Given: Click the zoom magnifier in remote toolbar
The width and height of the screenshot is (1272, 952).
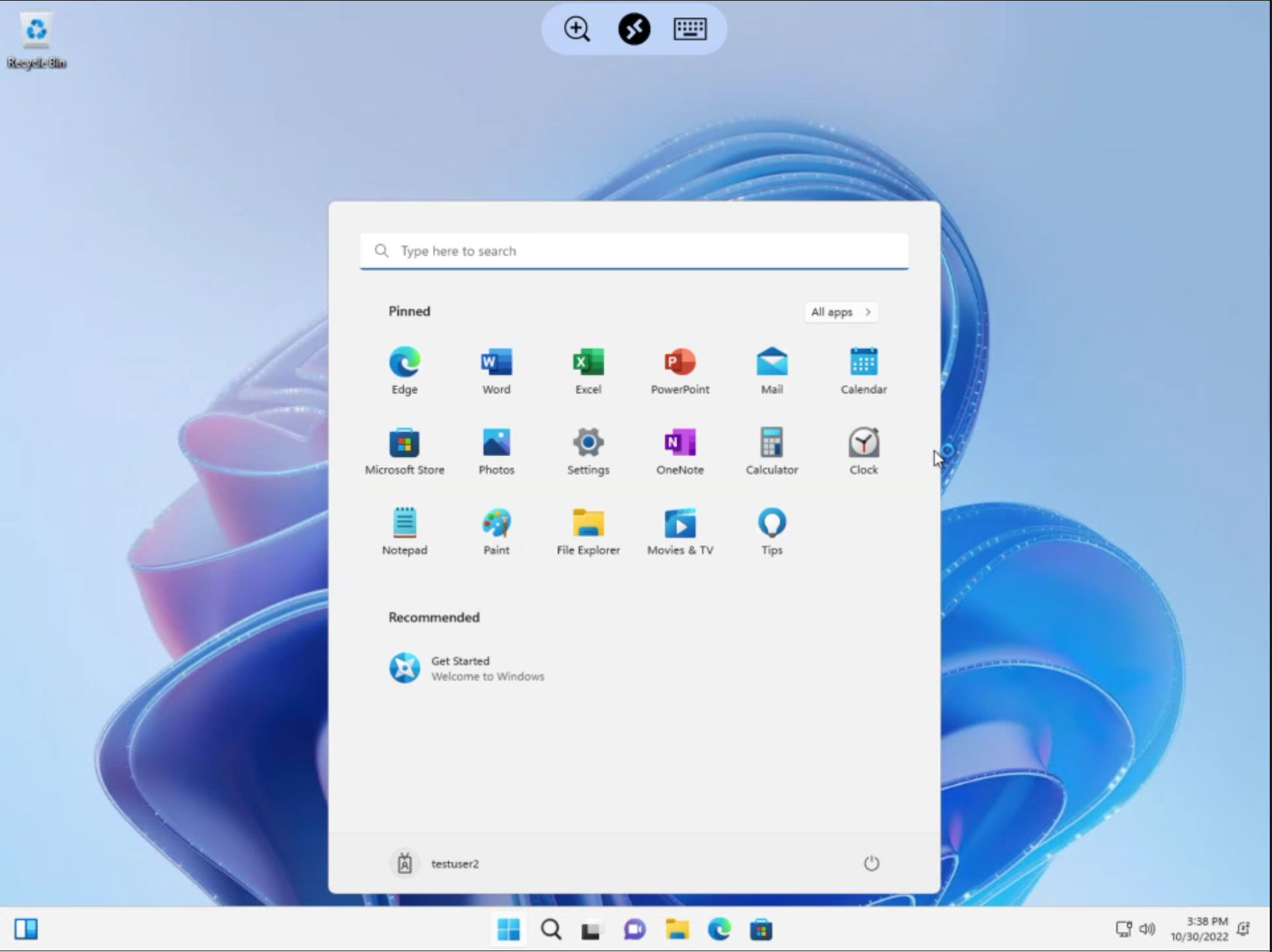Looking at the screenshot, I should (577, 29).
